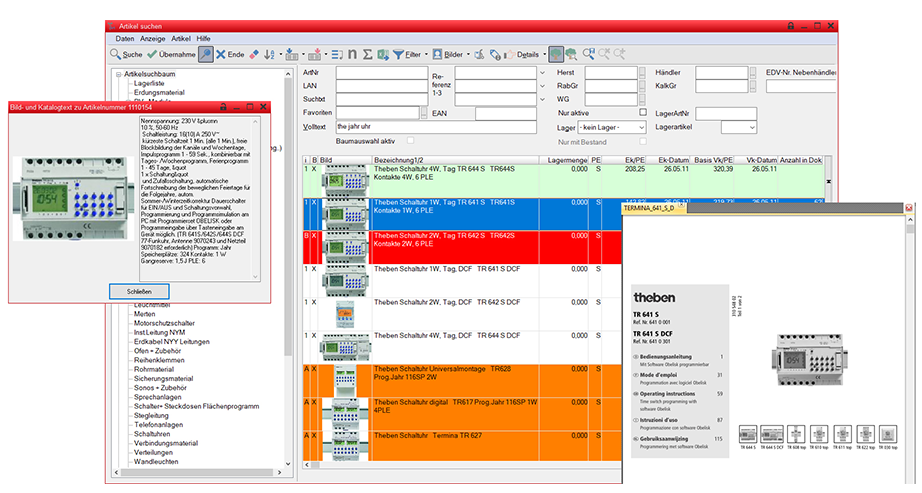Open the Lager '- kein Lager -' dropdown
The width and height of the screenshot is (922, 493).
point(612,127)
